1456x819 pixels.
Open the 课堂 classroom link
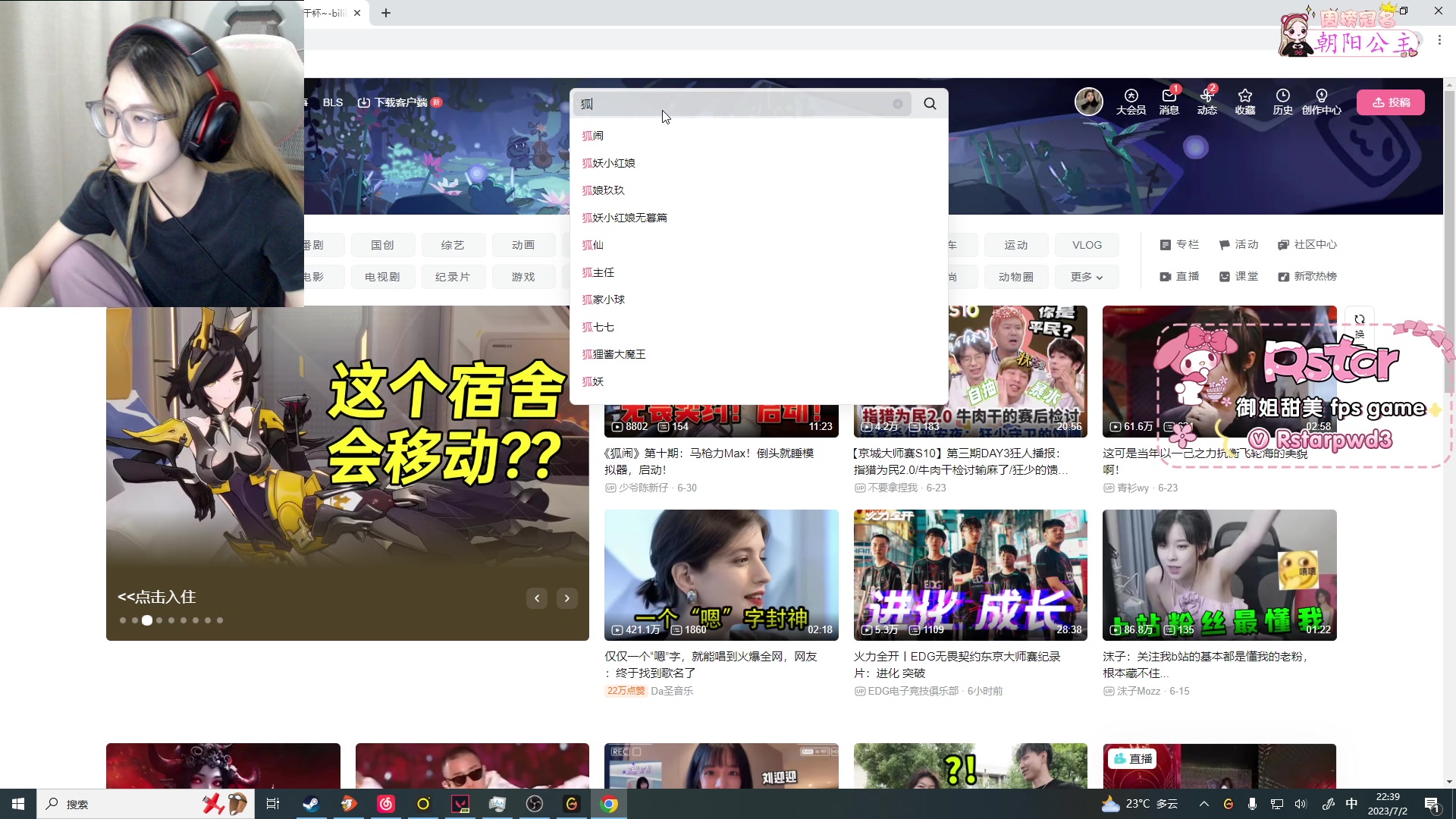point(1238,277)
